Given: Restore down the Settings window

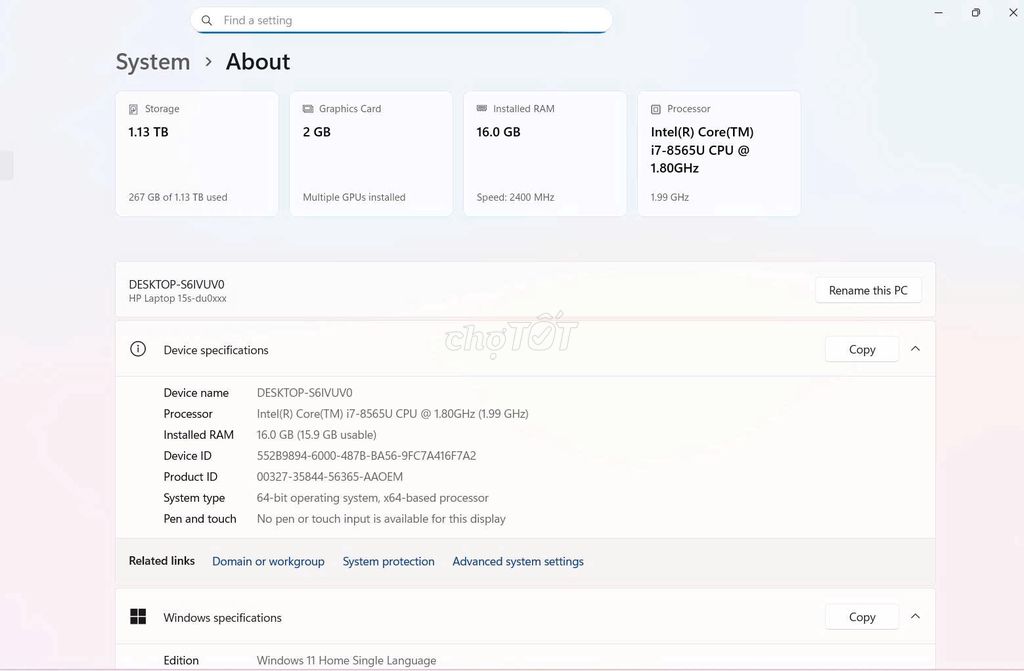Looking at the screenshot, I should point(976,12).
